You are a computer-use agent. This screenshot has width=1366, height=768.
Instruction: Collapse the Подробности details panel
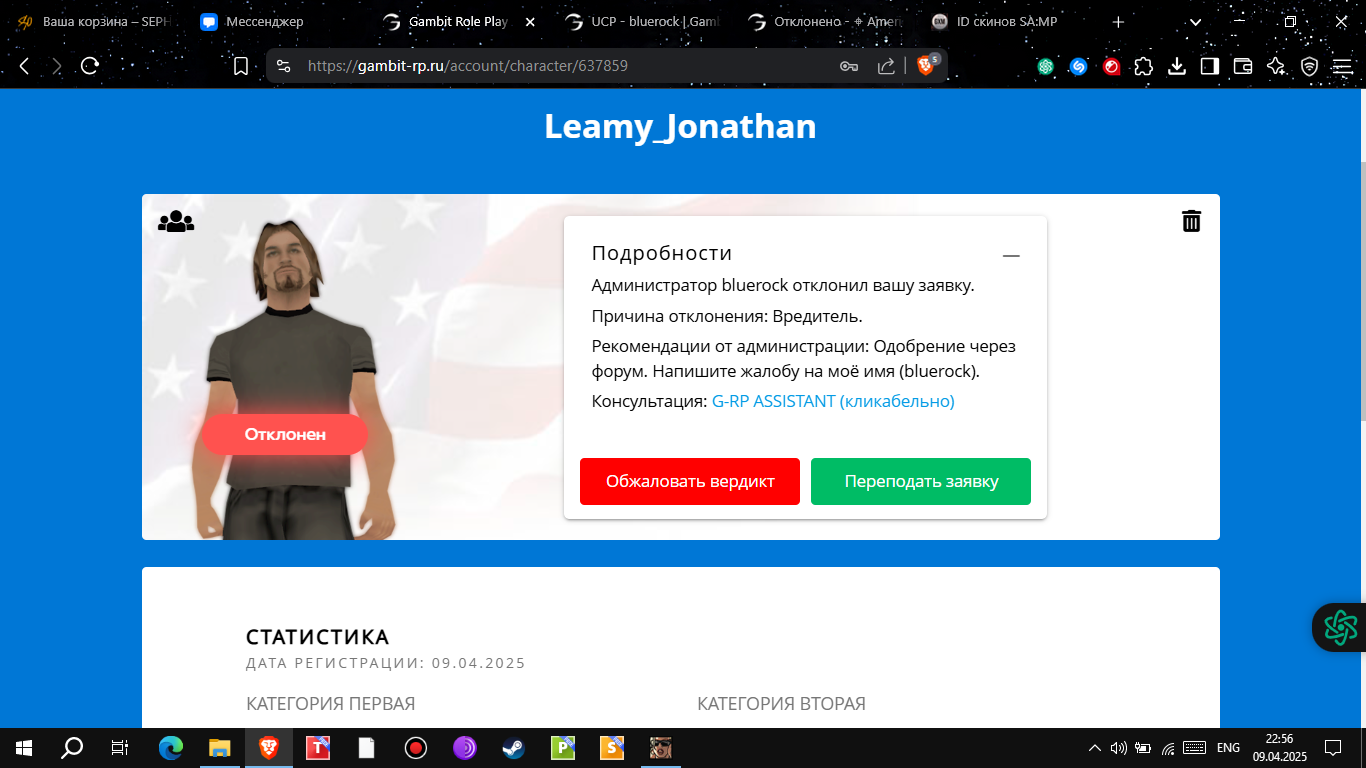(1011, 256)
